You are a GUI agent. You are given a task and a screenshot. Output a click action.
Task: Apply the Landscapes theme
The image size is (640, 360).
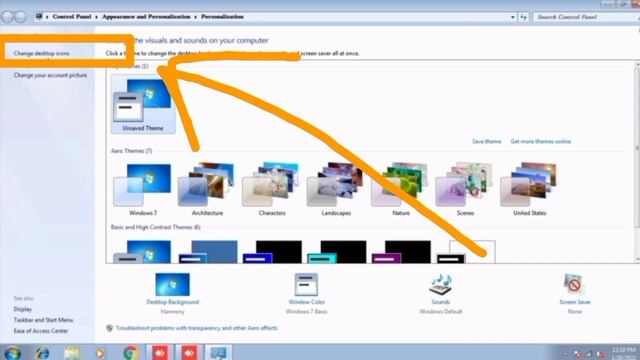[x=336, y=190]
